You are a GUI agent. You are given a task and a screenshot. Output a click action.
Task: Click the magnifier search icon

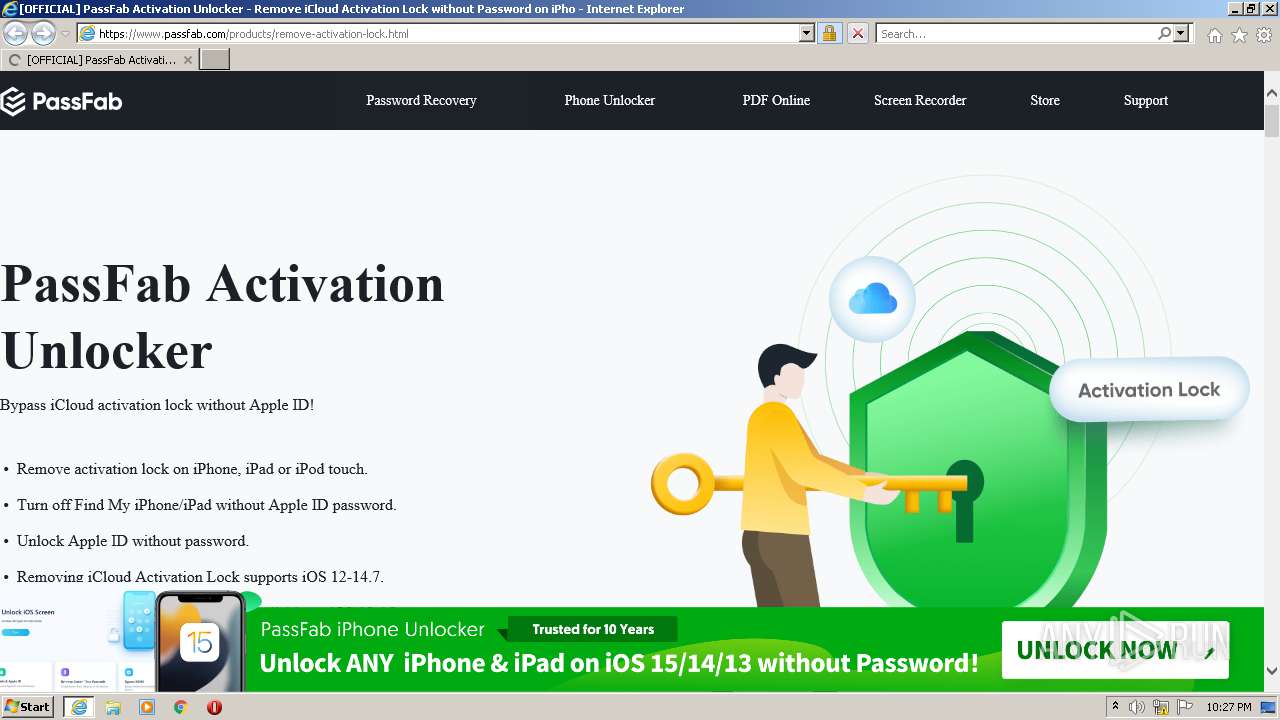pos(1164,34)
